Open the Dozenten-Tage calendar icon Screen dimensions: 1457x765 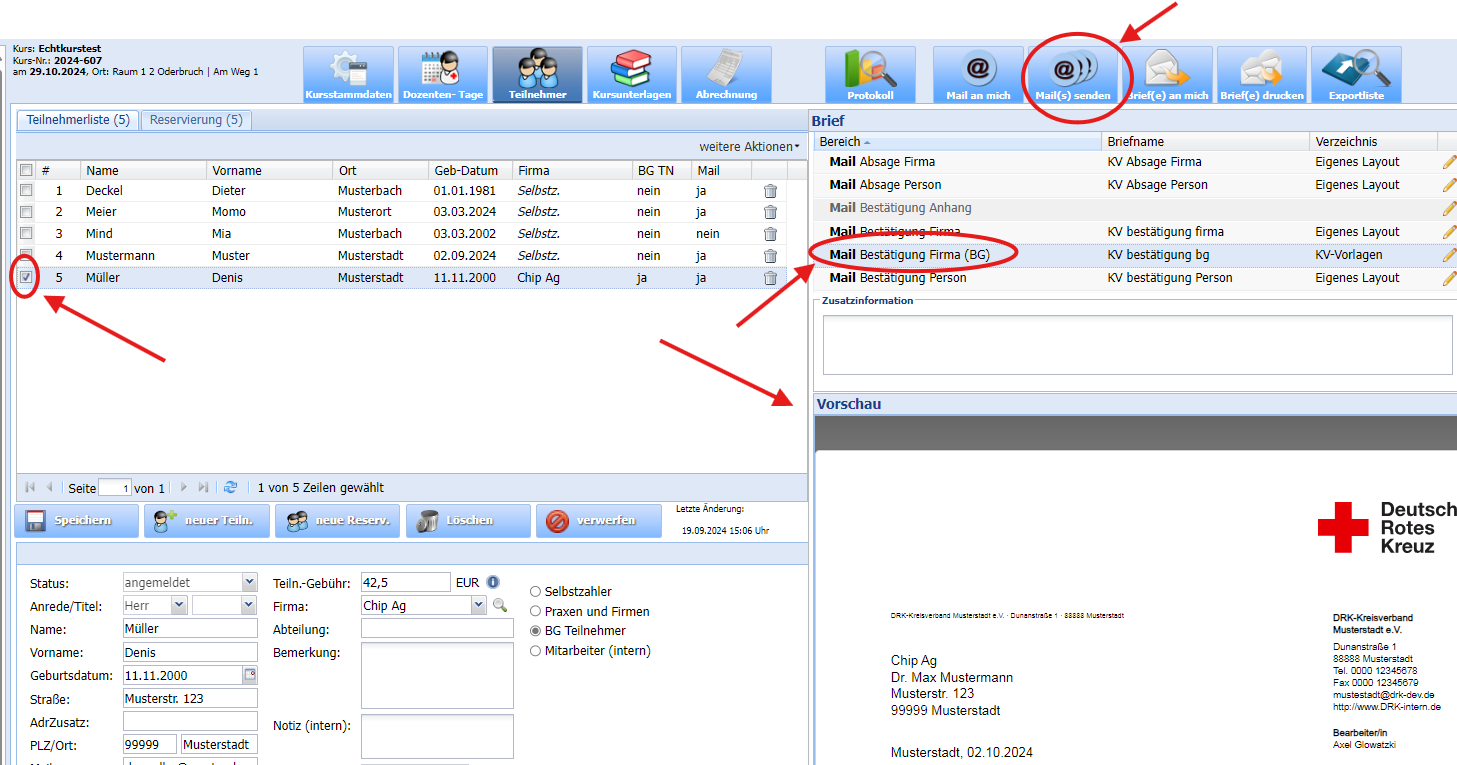click(x=442, y=74)
